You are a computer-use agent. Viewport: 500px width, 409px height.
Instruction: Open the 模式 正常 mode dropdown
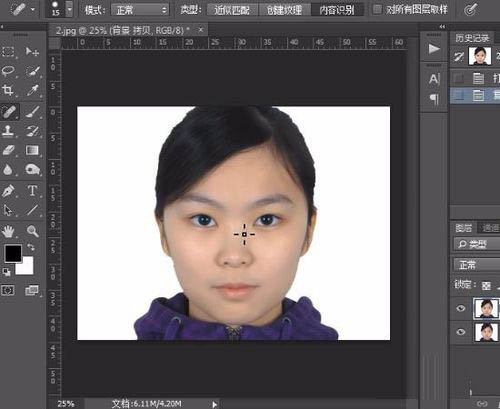tap(140, 10)
